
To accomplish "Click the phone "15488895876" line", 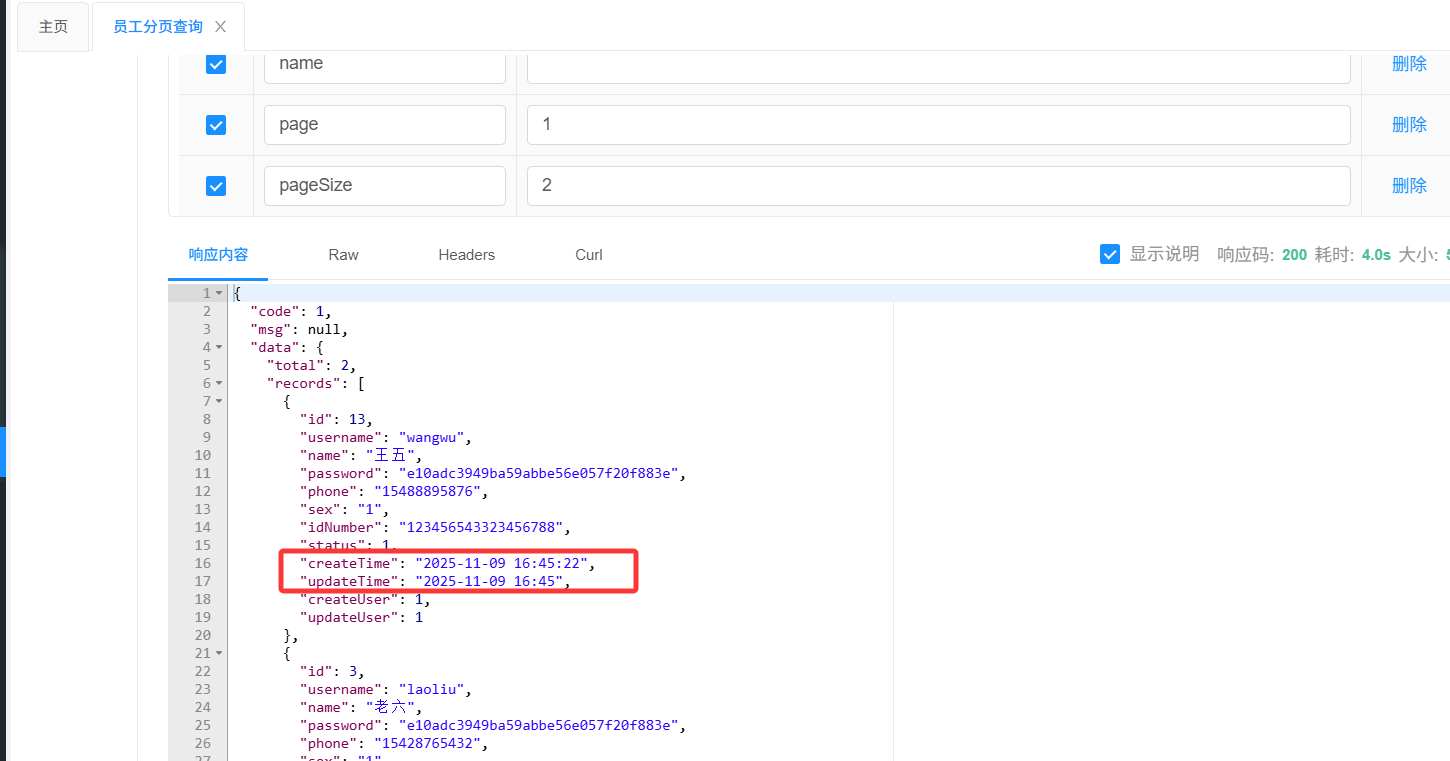I will (395, 491).
